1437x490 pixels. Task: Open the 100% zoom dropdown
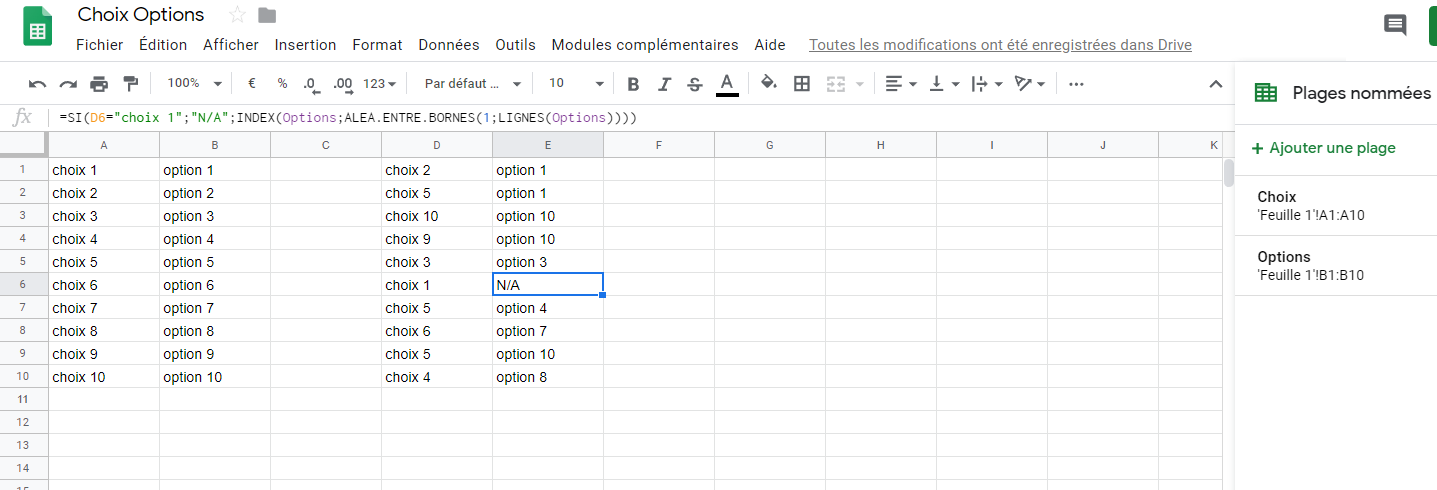coord(194,84)
